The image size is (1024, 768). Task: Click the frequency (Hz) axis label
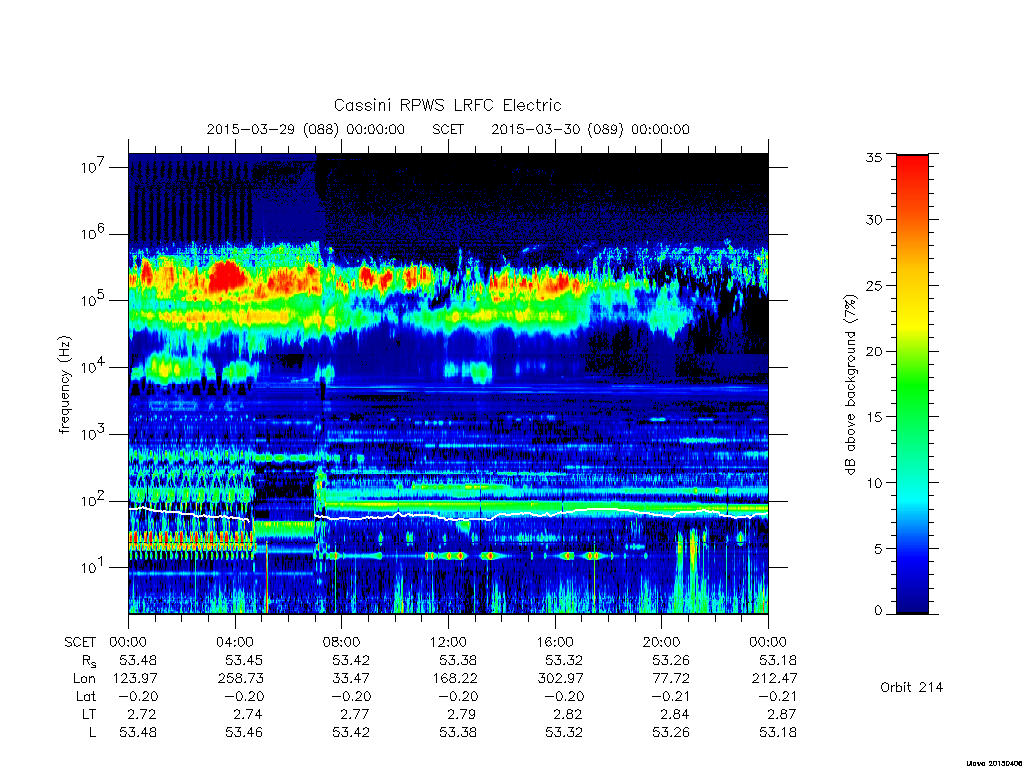[65, 385]
